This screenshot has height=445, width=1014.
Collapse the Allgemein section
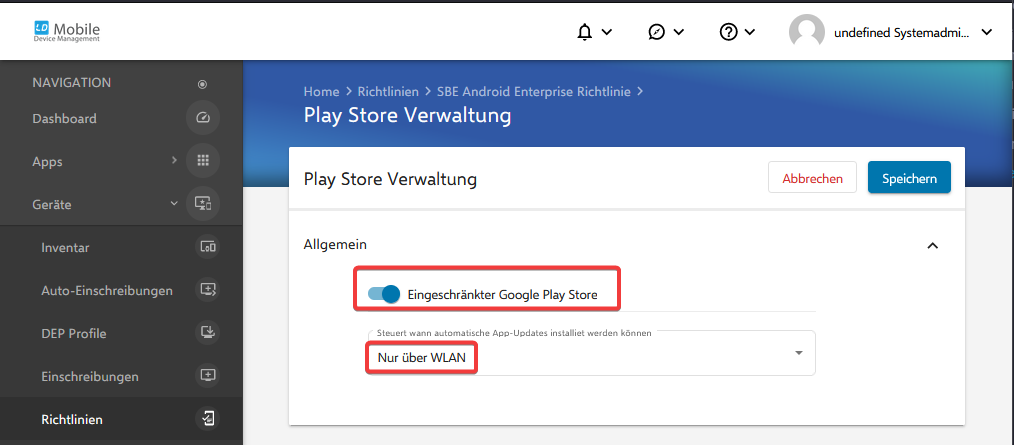point(932,245)
